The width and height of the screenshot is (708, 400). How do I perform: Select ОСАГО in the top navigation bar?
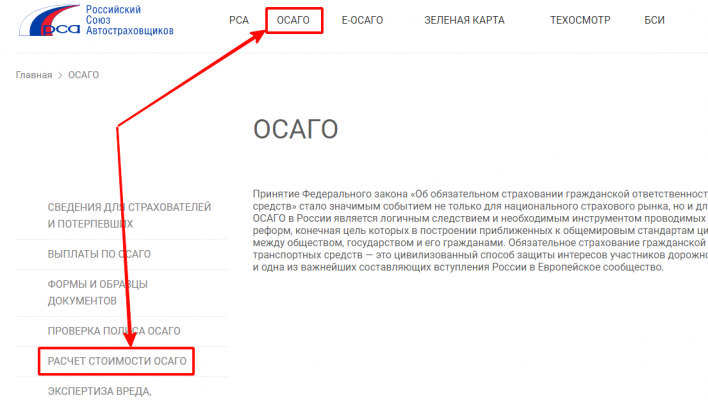point(294,20)
